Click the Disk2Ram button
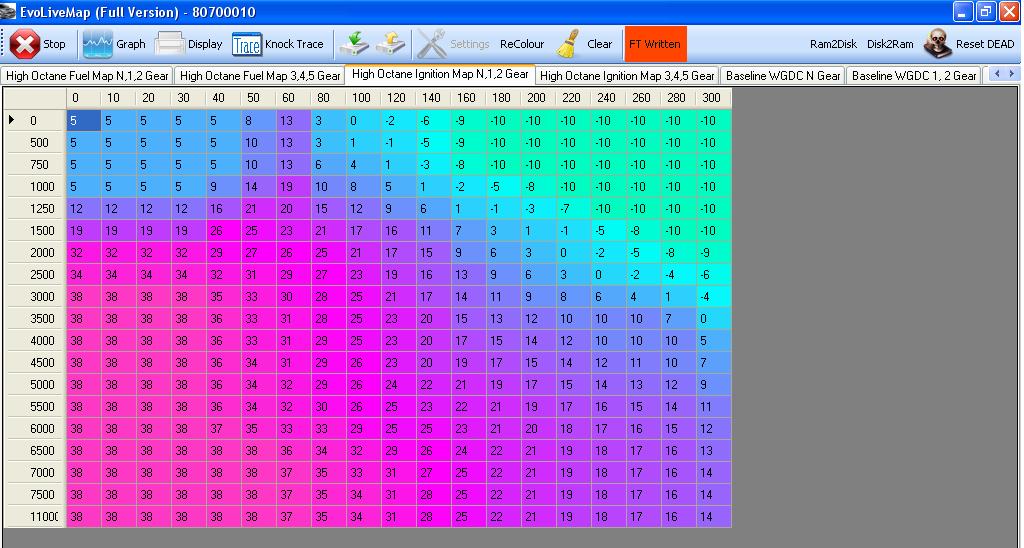Image resolution: width=1024 pixels, height=548 pixels. [890, 44]
